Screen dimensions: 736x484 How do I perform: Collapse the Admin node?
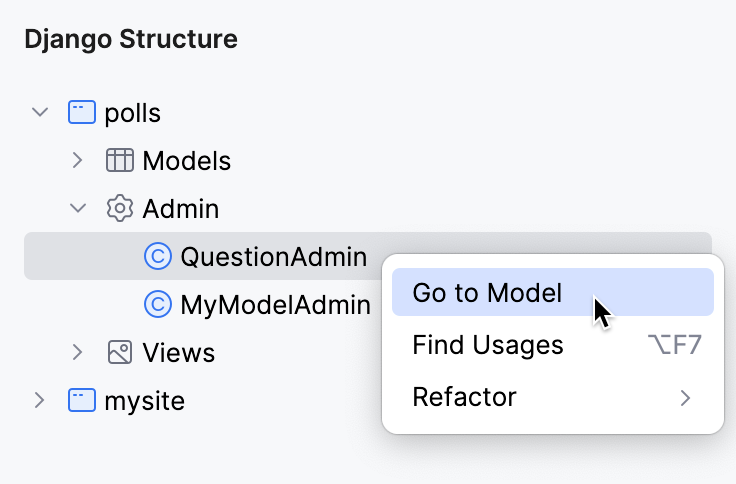78,208
